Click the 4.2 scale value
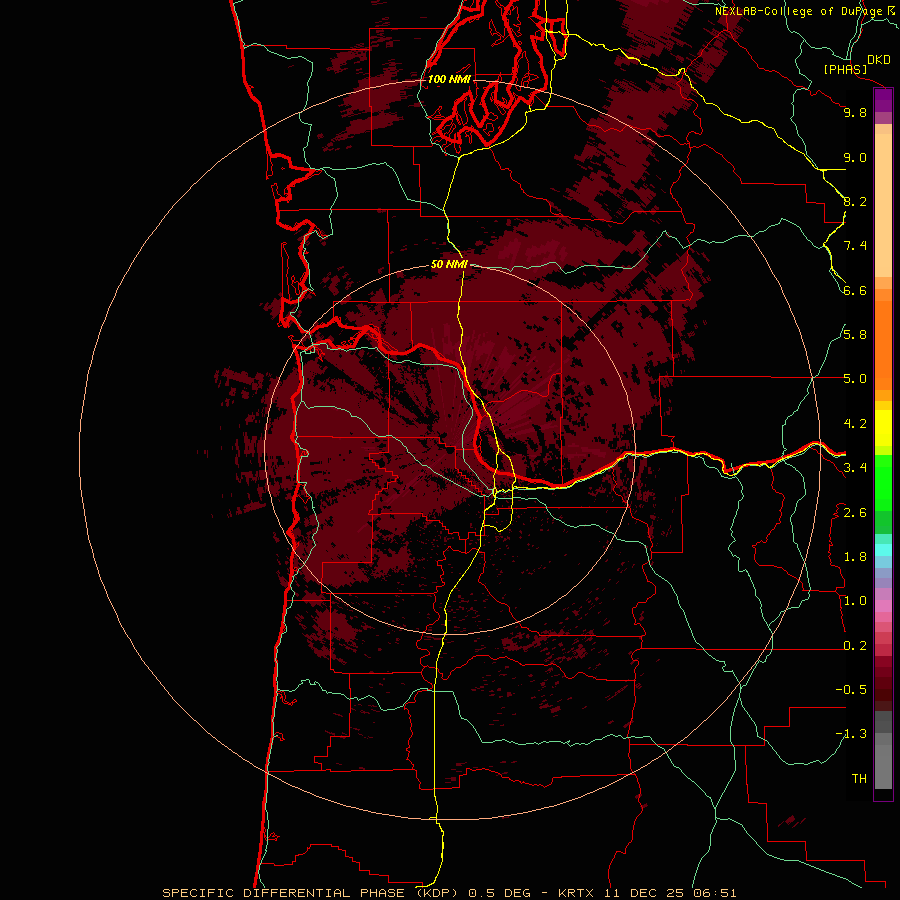 [x=855, y=424]
